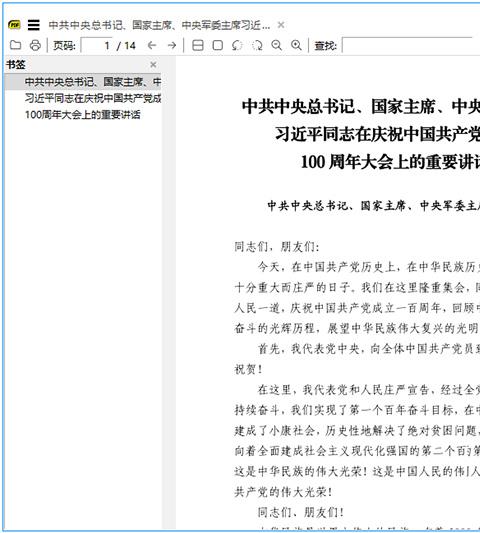Viewport: 480px width, 533px height.
Task: Select bookmark 中共中央总书记、国家主席
Action: [93, 82]
